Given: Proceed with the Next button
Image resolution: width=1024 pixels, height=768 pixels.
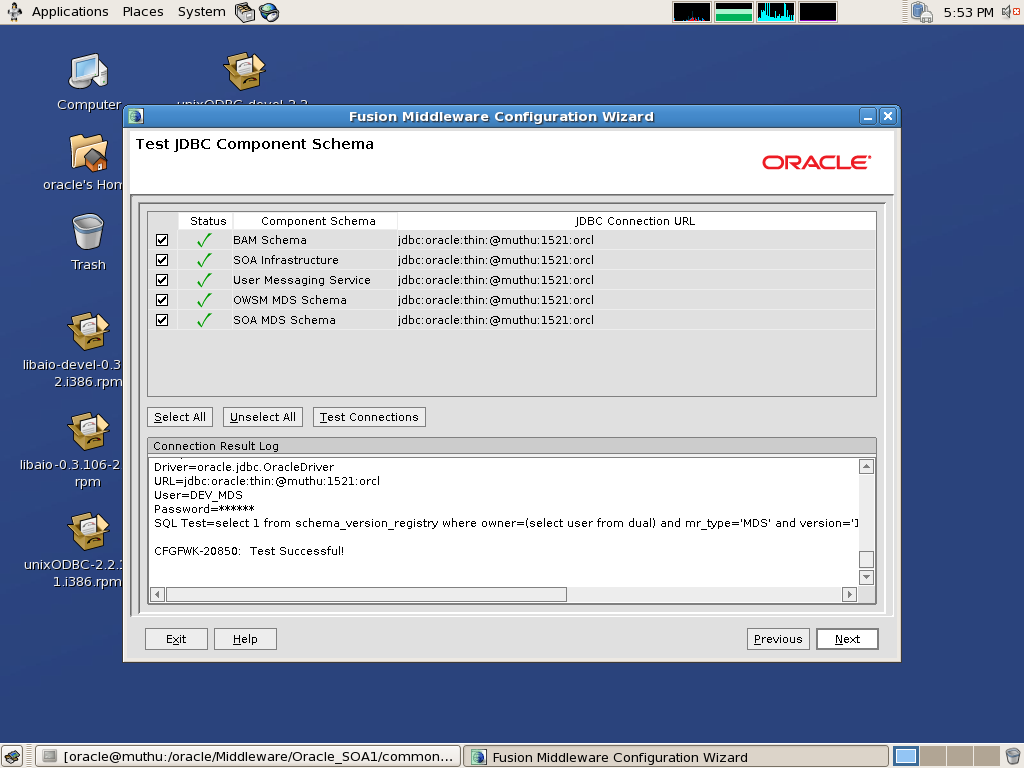Looking at the screenshot, I should [x=847, y=639].
